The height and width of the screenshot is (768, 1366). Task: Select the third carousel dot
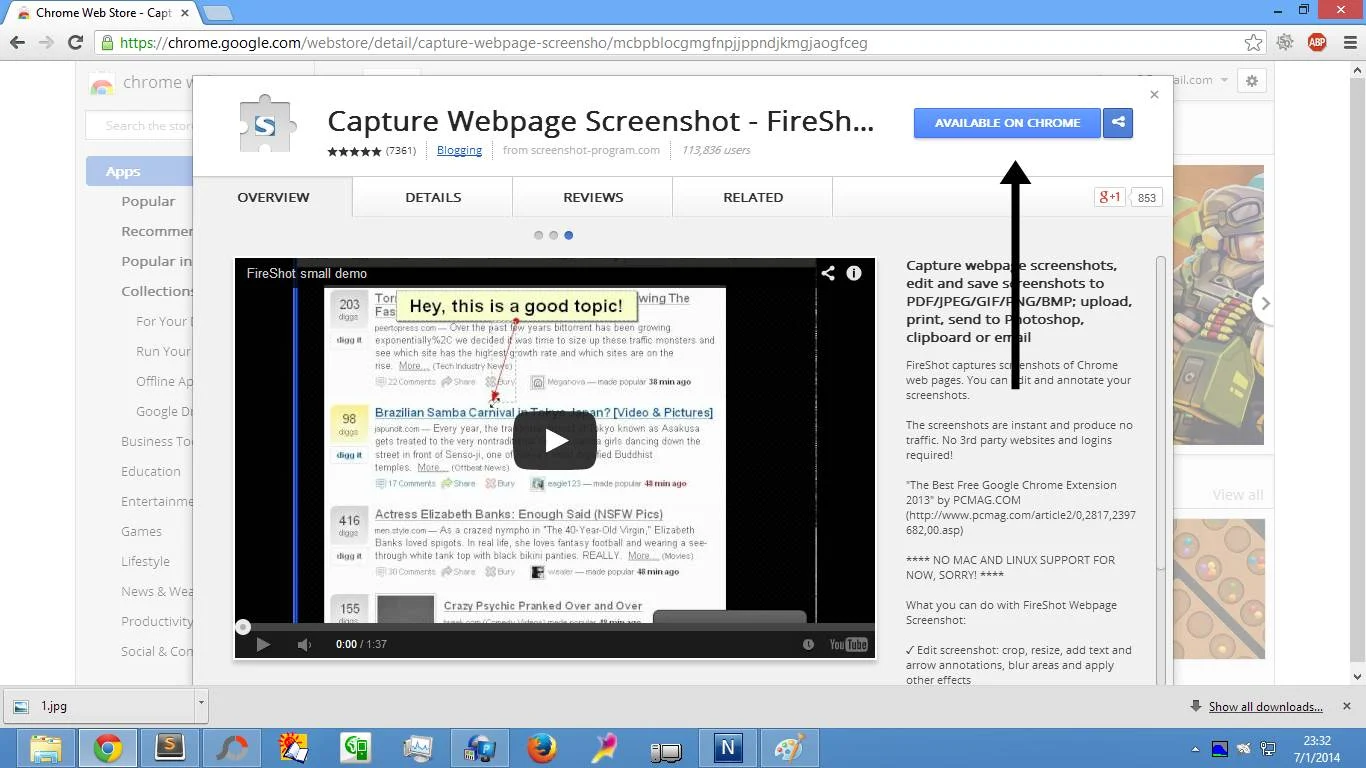click(x=568, y=235)
